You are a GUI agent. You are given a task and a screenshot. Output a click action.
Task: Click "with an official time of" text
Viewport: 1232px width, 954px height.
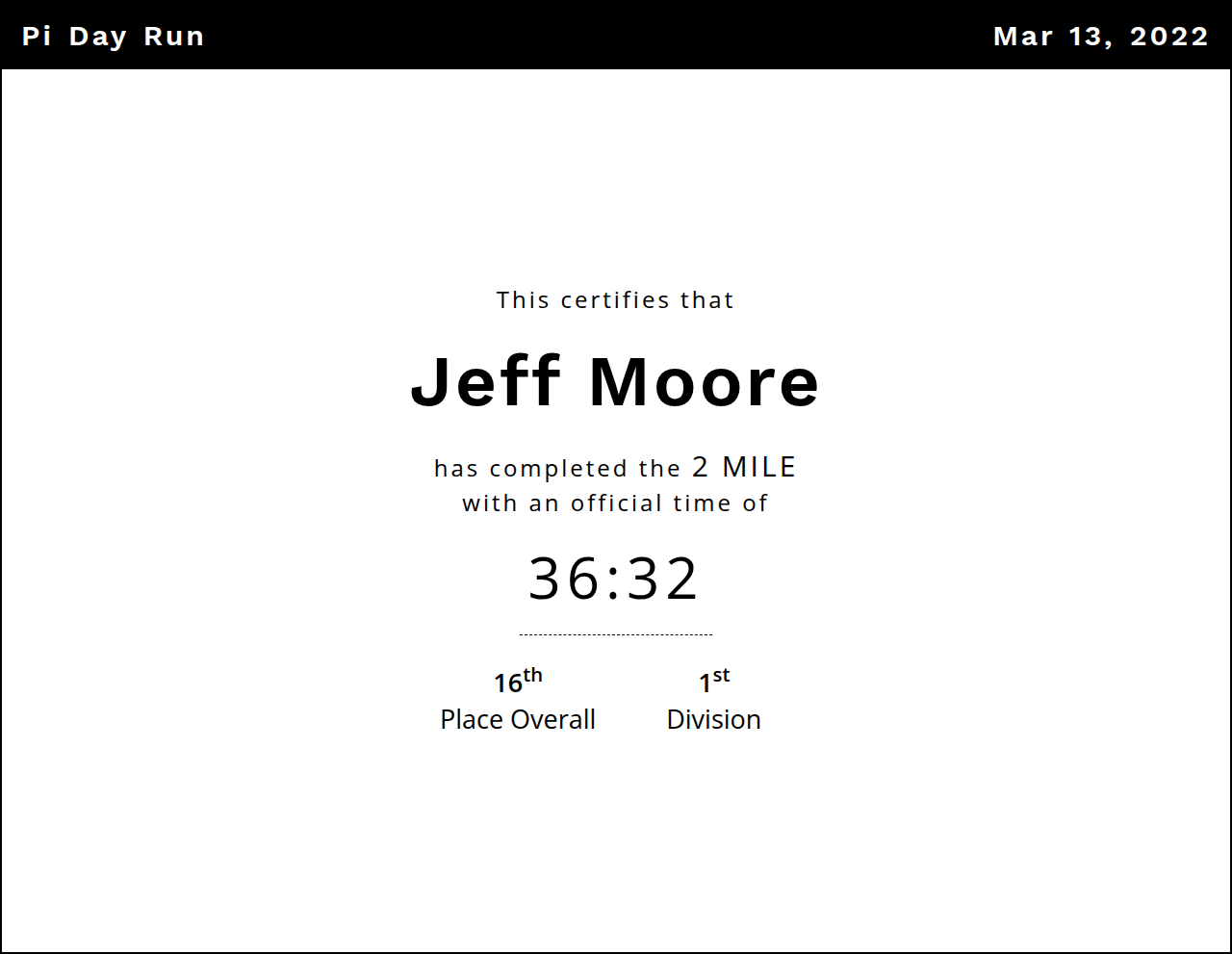click(615, 503)
